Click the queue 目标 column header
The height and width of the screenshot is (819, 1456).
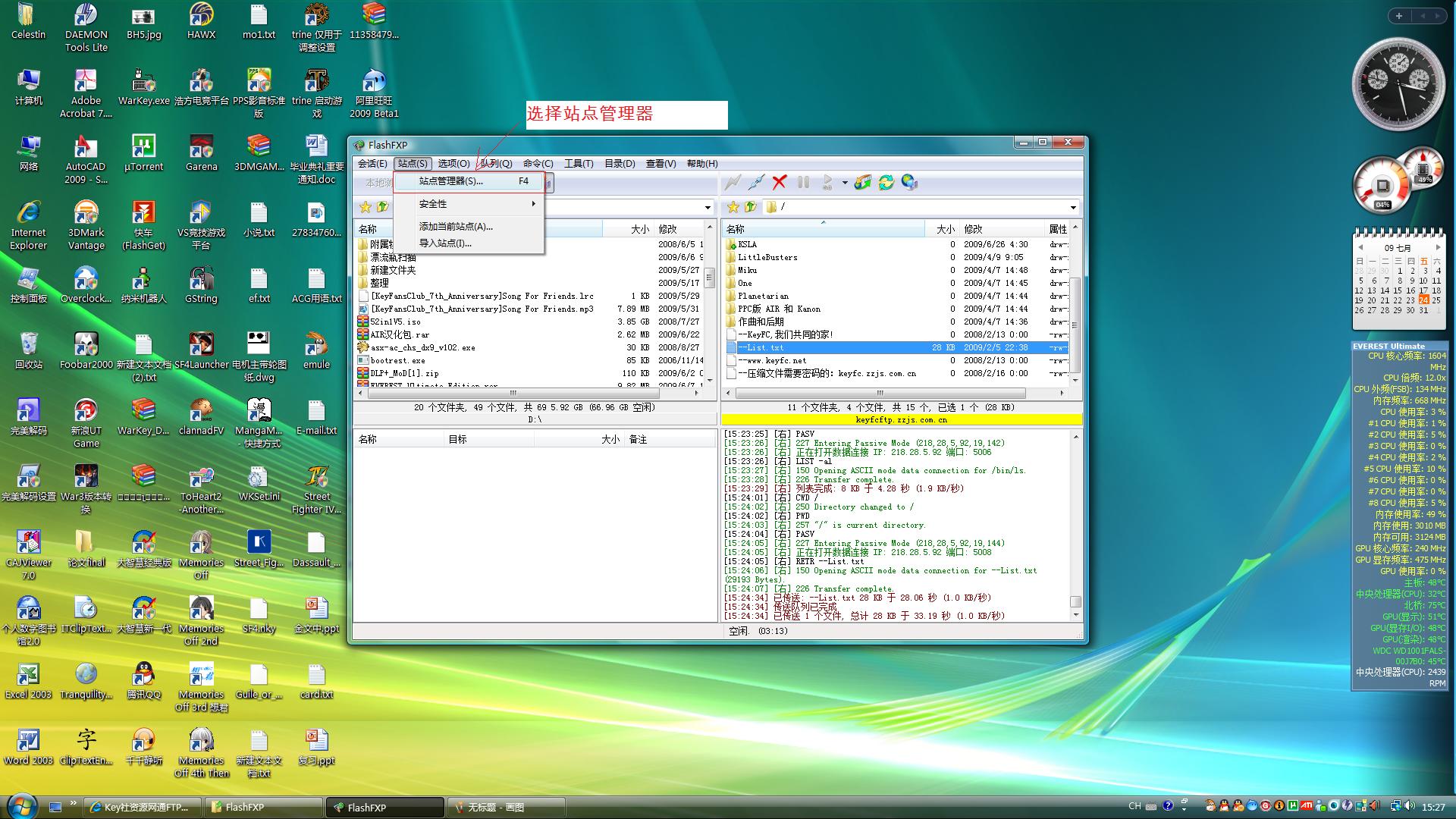[x=489, y=439]
